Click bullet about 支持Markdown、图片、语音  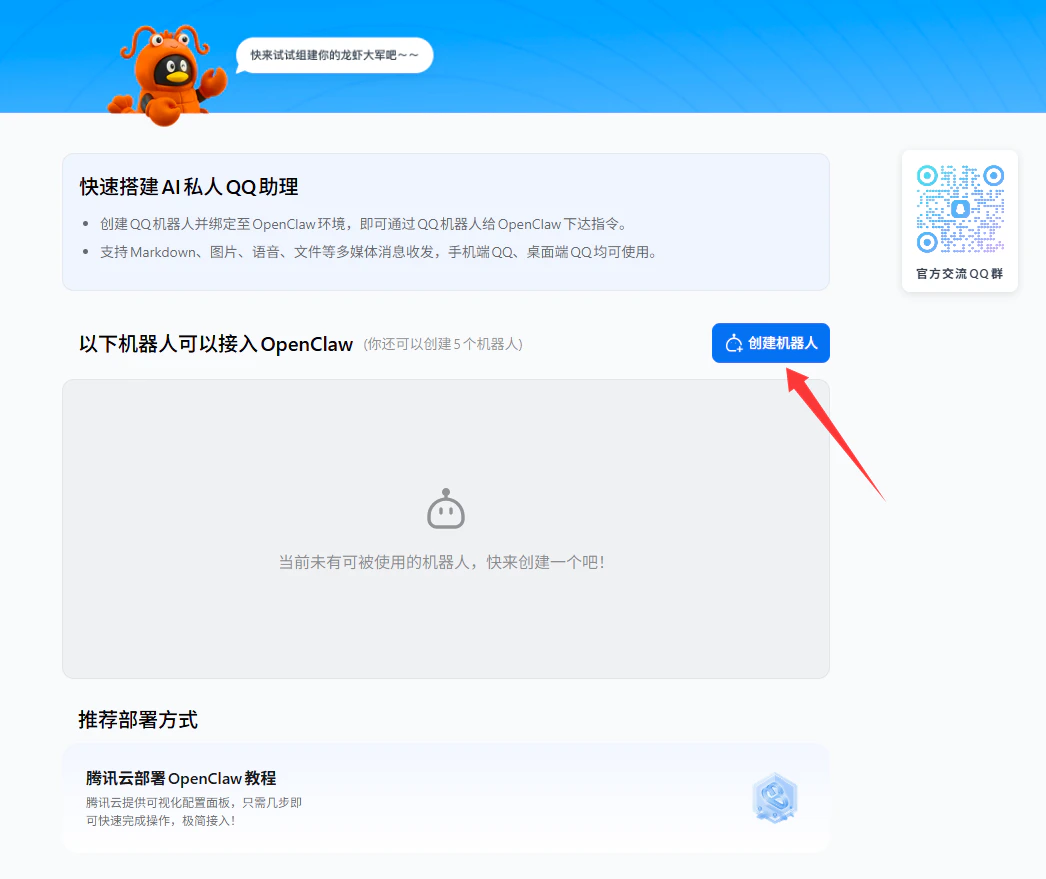tap(379, 252)
